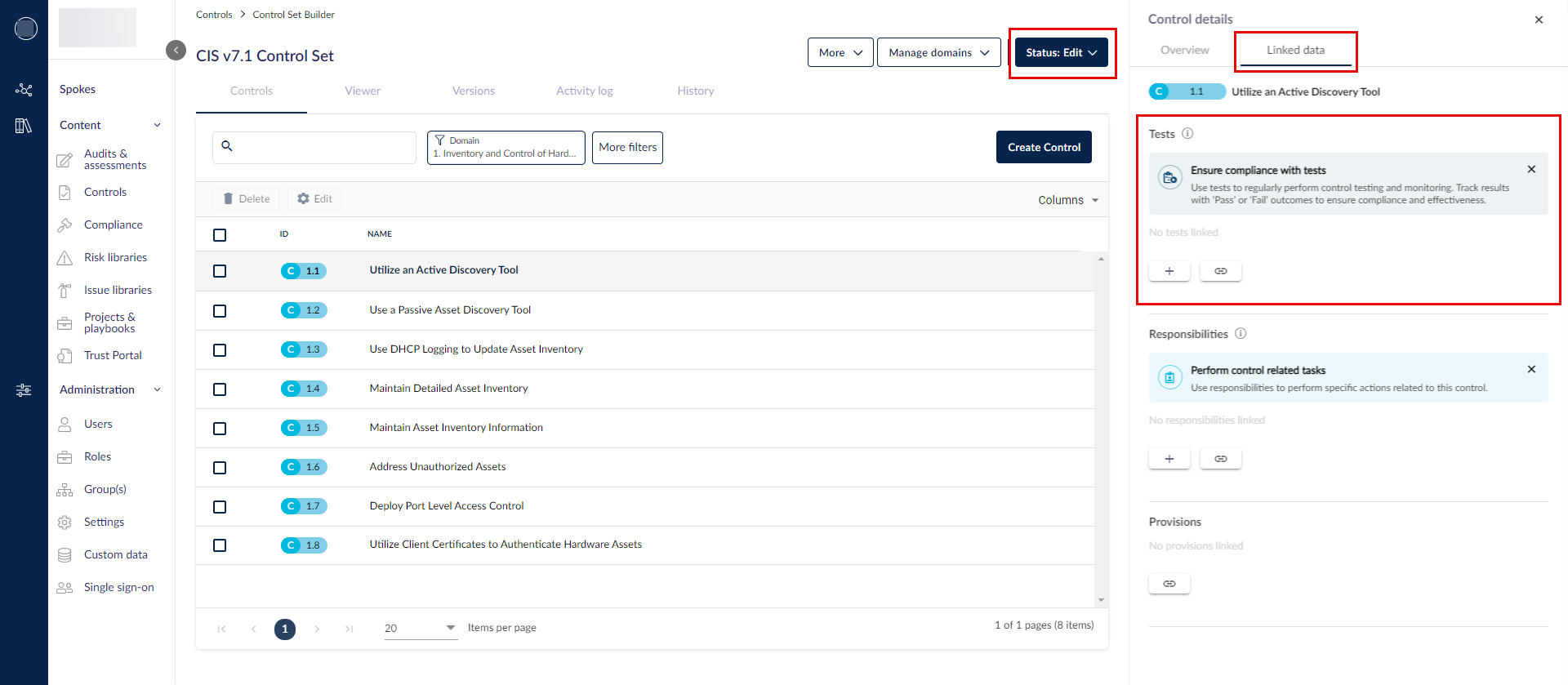Image resolution: width=1568 pixels, height=685 pixels.
Task: Open the Overview tab in Control details
Action: coord(1184,50)
